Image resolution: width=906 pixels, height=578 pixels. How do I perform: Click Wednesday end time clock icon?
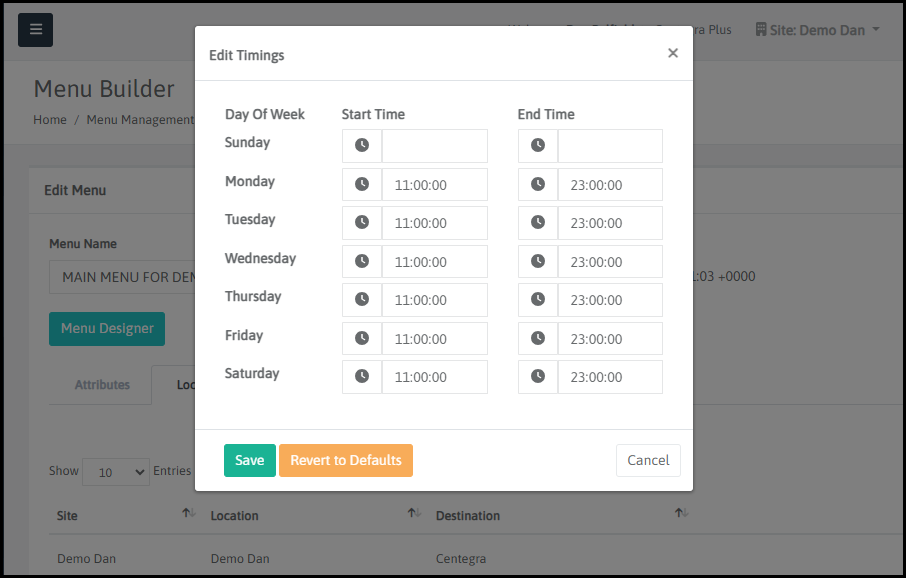538,262
